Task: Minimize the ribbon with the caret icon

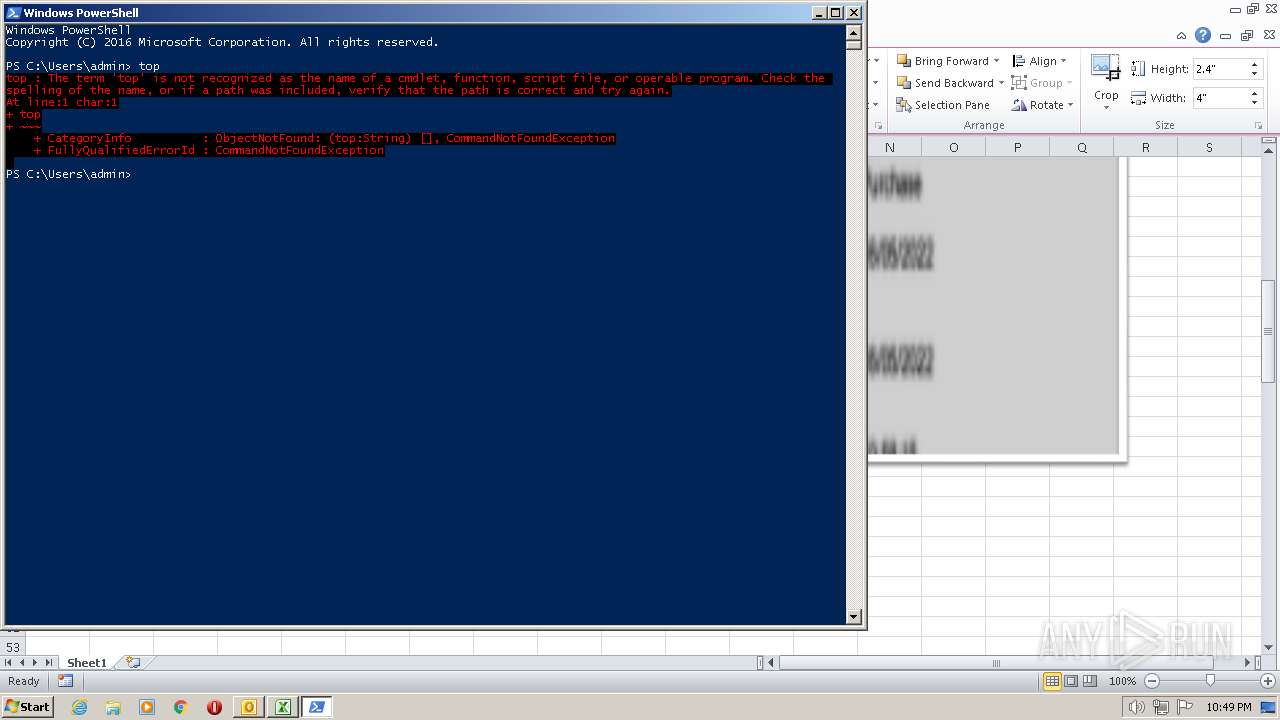Action: click(1182, 35)
